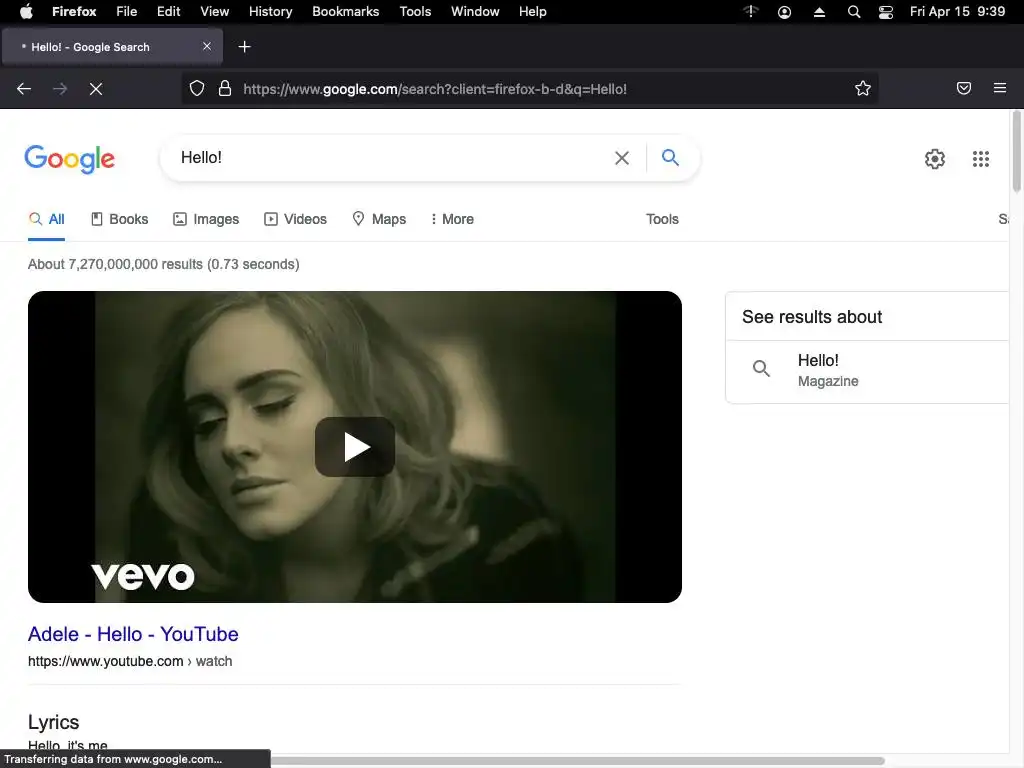The image size is (1024, 768).
Task: Open the Google apps grid
Action: point(980,159)
